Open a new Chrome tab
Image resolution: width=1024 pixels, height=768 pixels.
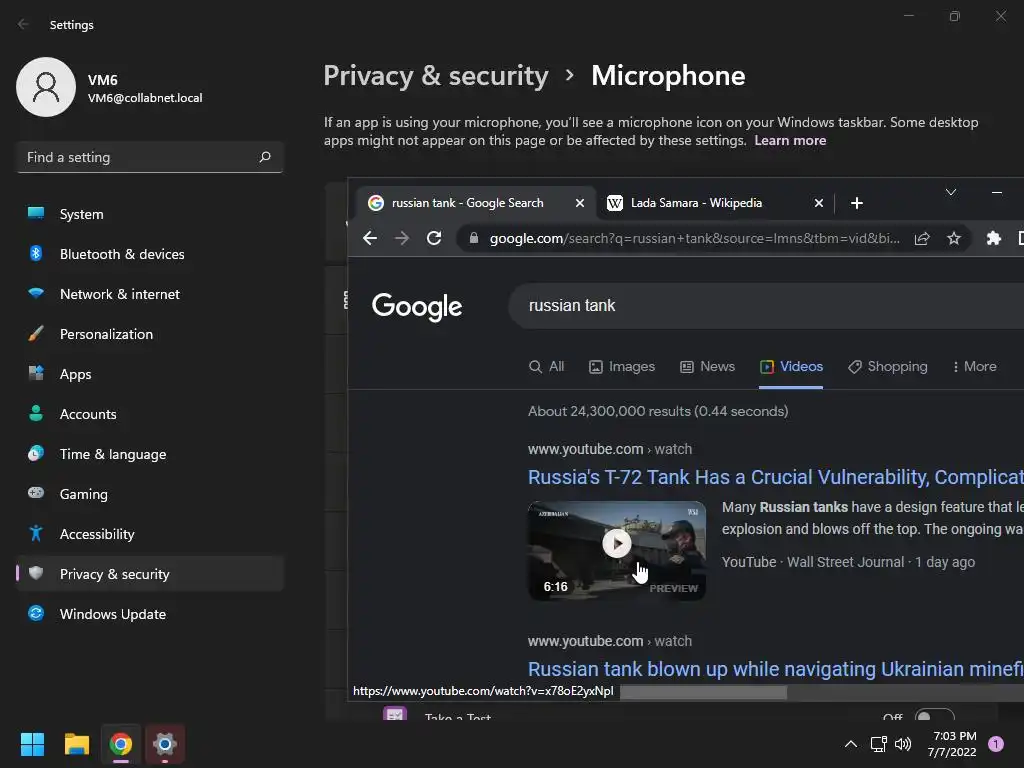coord(857,203)
